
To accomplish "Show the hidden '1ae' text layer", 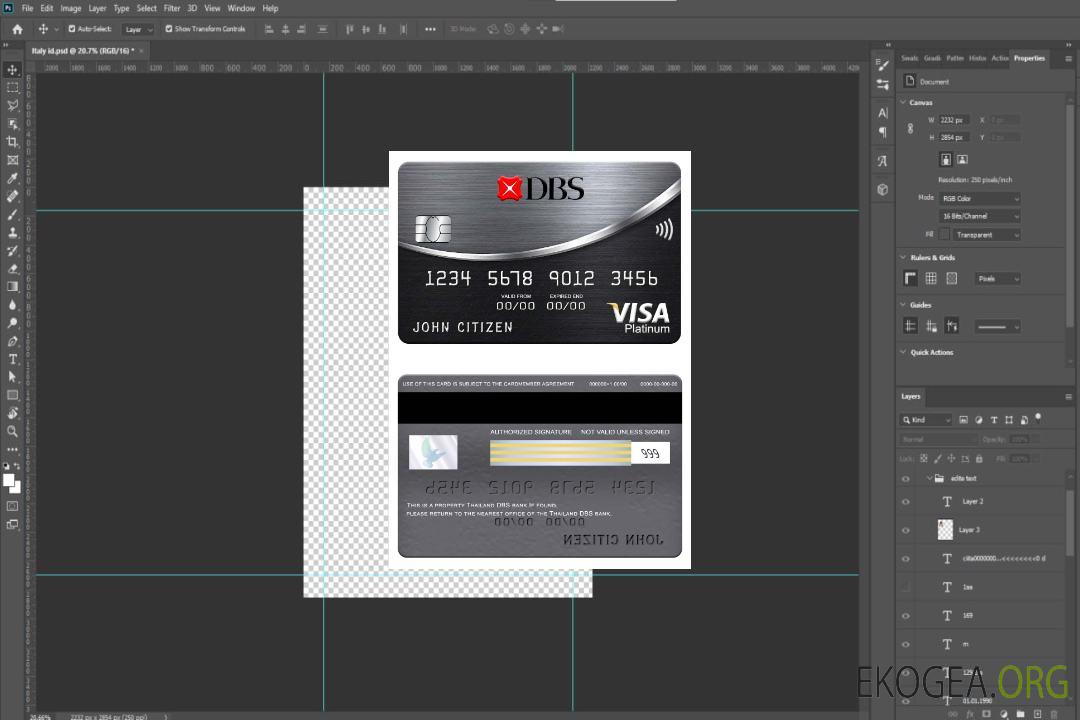I will pos(906,587).
